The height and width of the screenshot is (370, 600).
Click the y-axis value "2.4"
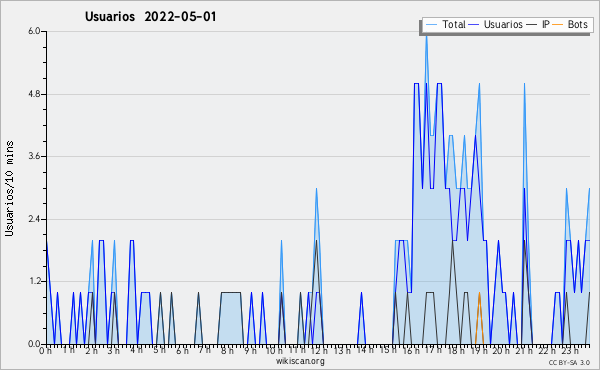(34, 219)
